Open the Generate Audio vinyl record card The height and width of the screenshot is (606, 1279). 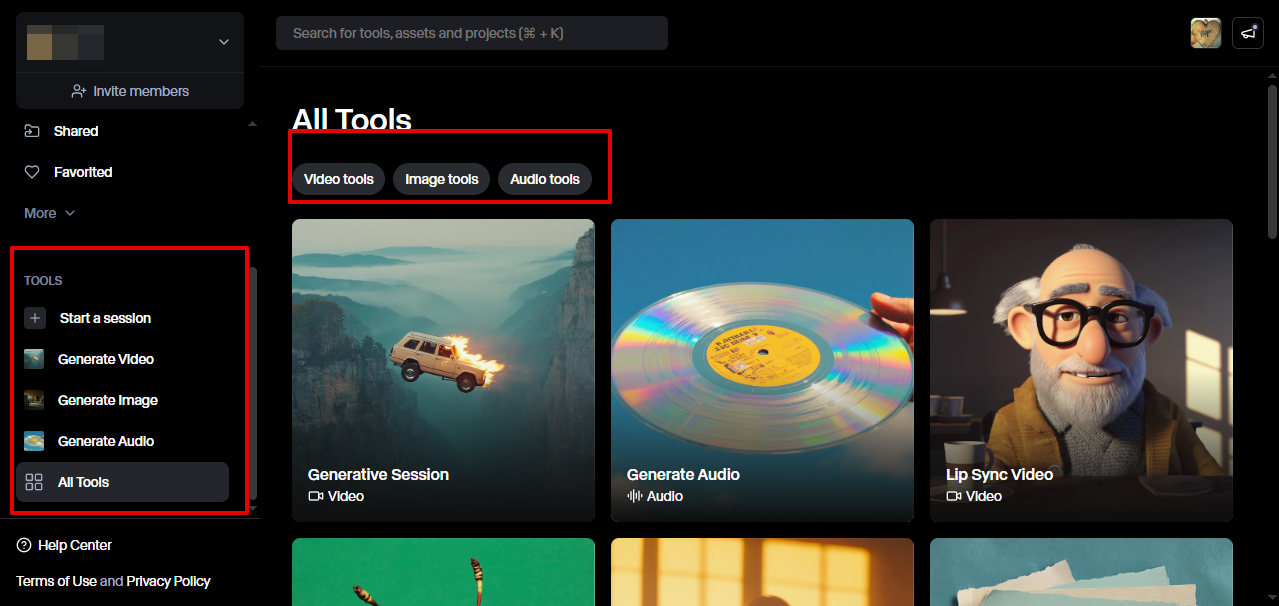point(762,370)
